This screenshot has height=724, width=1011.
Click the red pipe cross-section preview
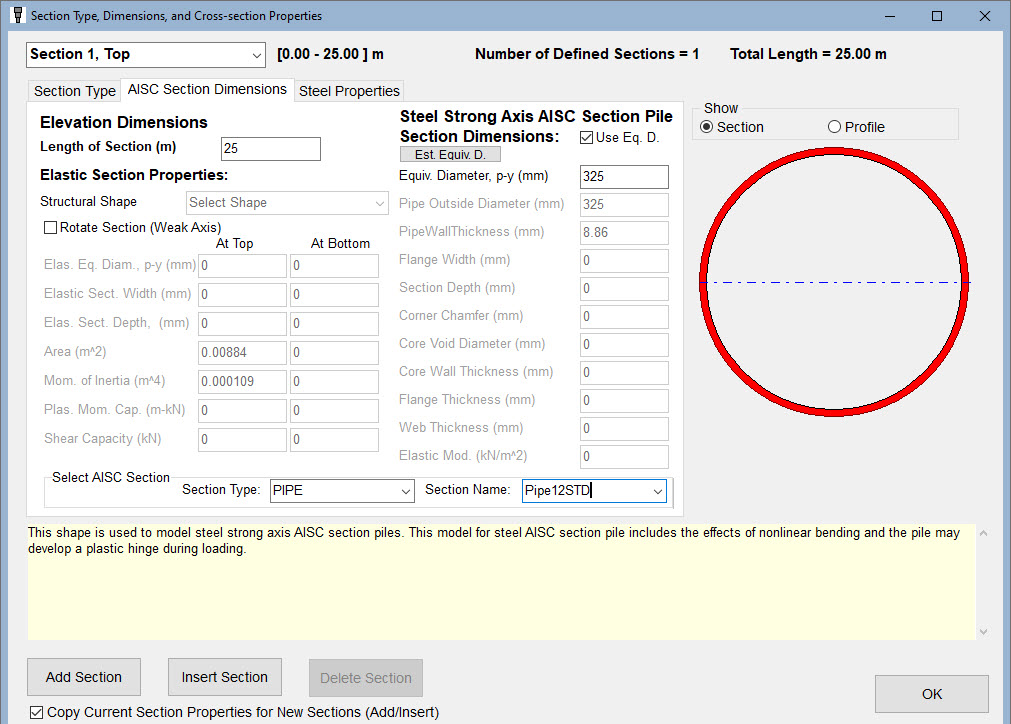tap(834, 282)
